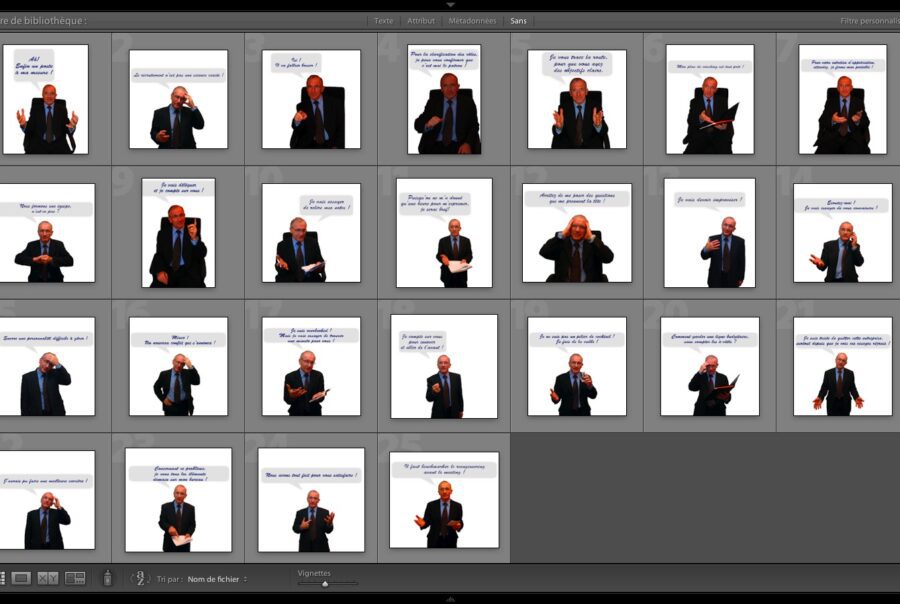Select thumbnail of man on phone, second row right
The width and height of the screenshot is (900, 604).
click(842, 233)
